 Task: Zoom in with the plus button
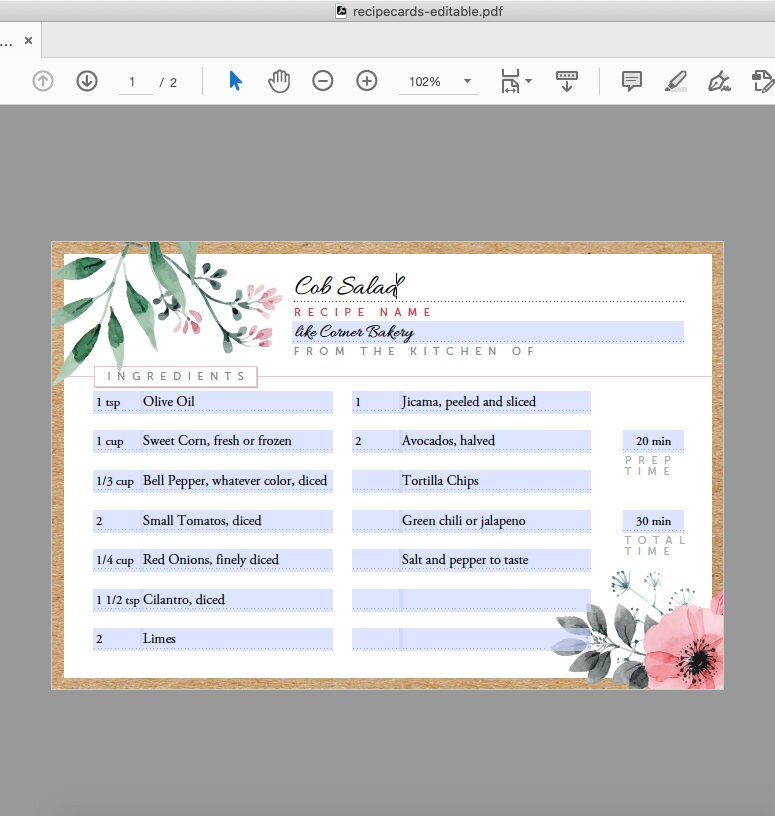pos(367,81)
